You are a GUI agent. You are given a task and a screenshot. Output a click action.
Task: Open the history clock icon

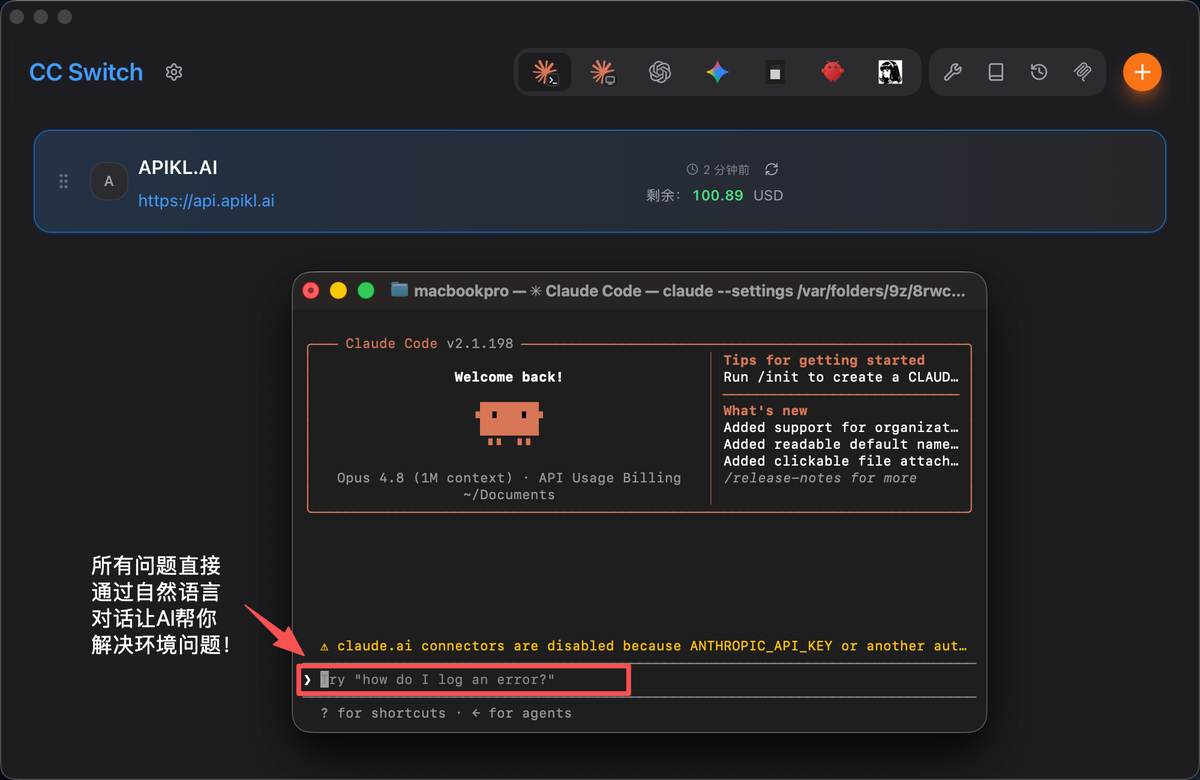click(1039, 72)
